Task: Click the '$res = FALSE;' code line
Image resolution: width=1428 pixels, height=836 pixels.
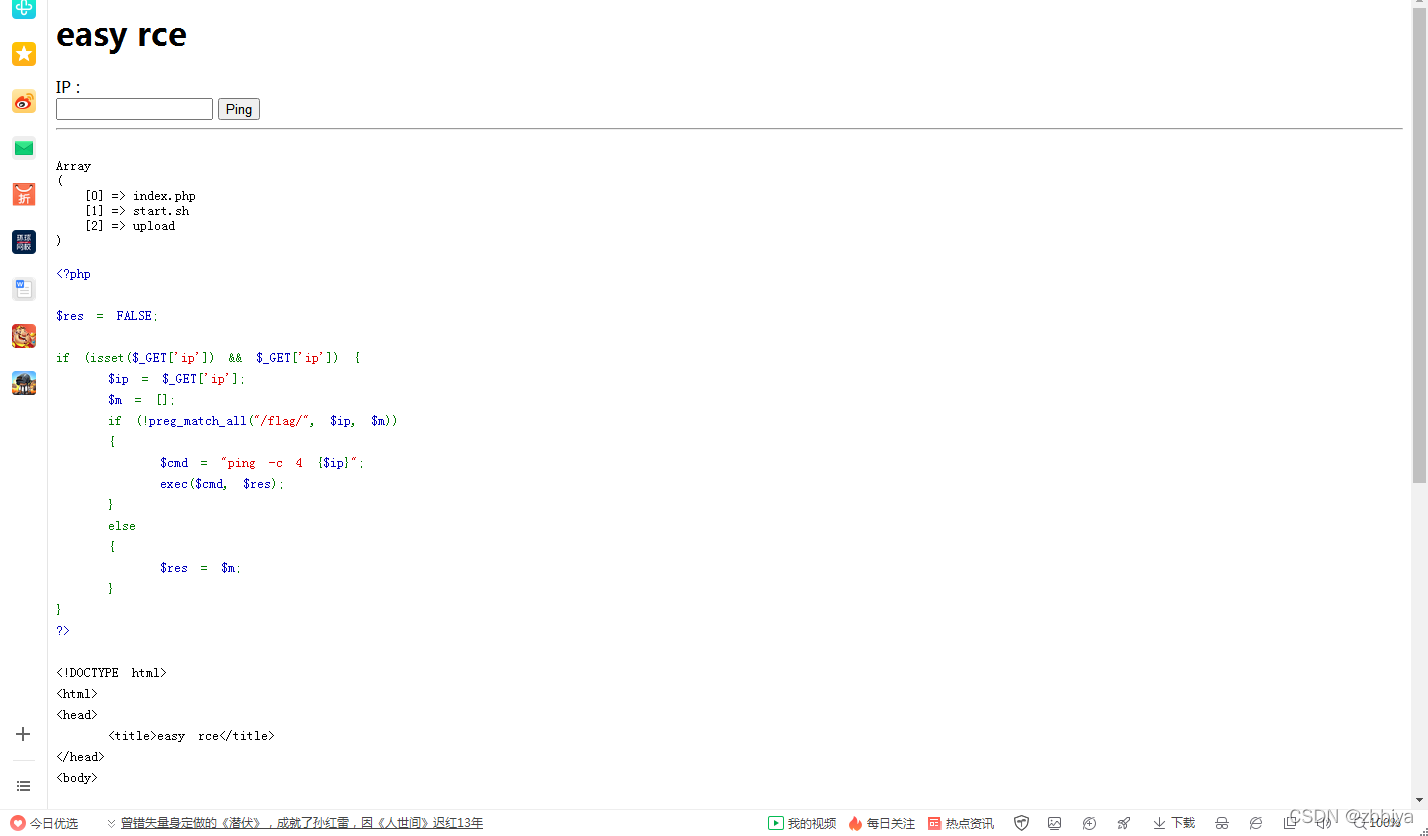Action: [107, 316]
